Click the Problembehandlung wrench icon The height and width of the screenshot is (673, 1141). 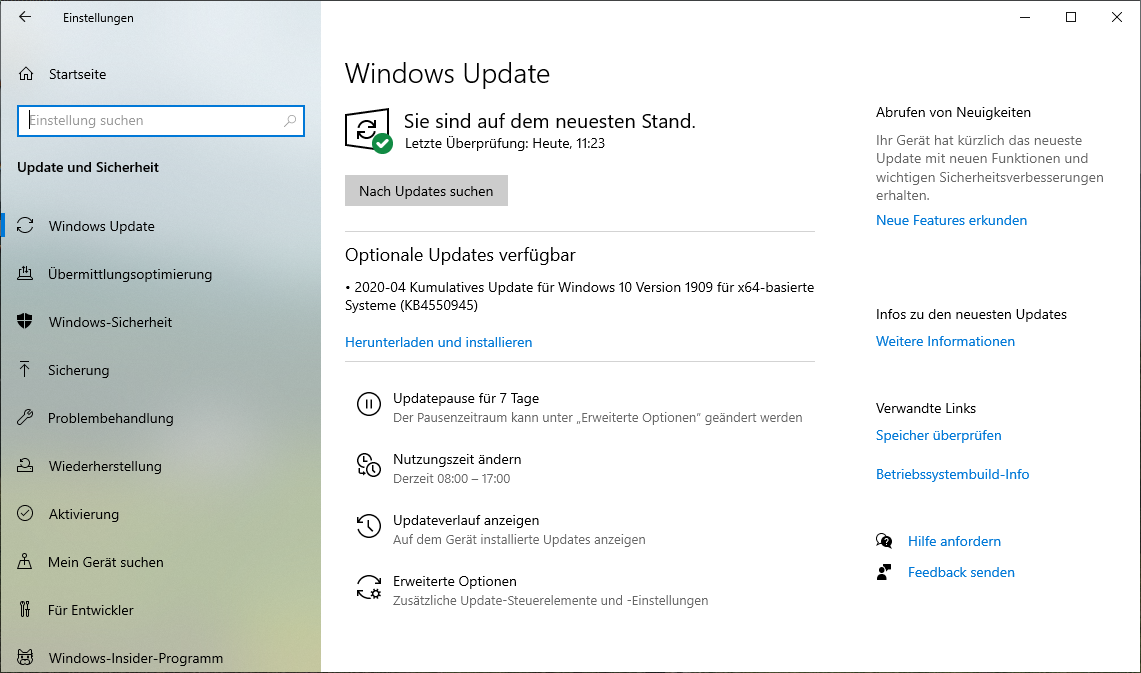[25, 418]
